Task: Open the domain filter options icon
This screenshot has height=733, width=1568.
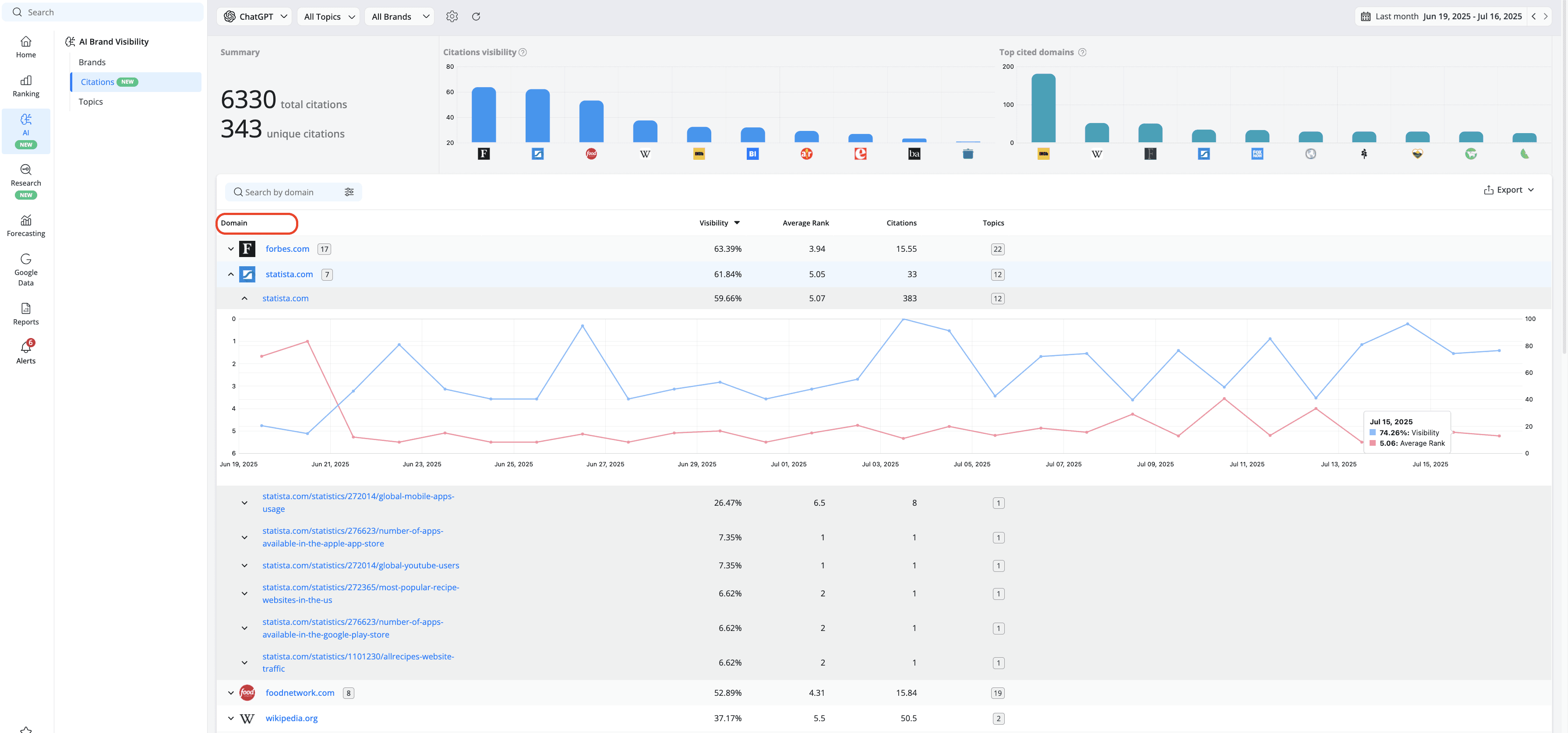Action: (349, 192)
